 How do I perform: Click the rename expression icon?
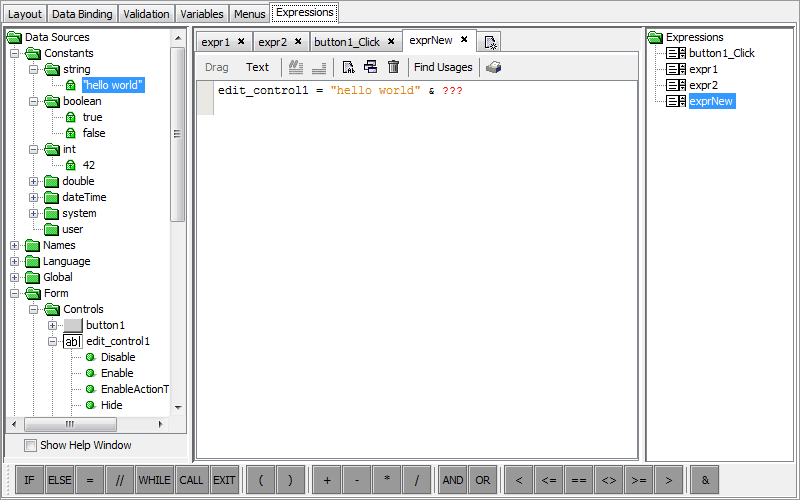point(348,67)
